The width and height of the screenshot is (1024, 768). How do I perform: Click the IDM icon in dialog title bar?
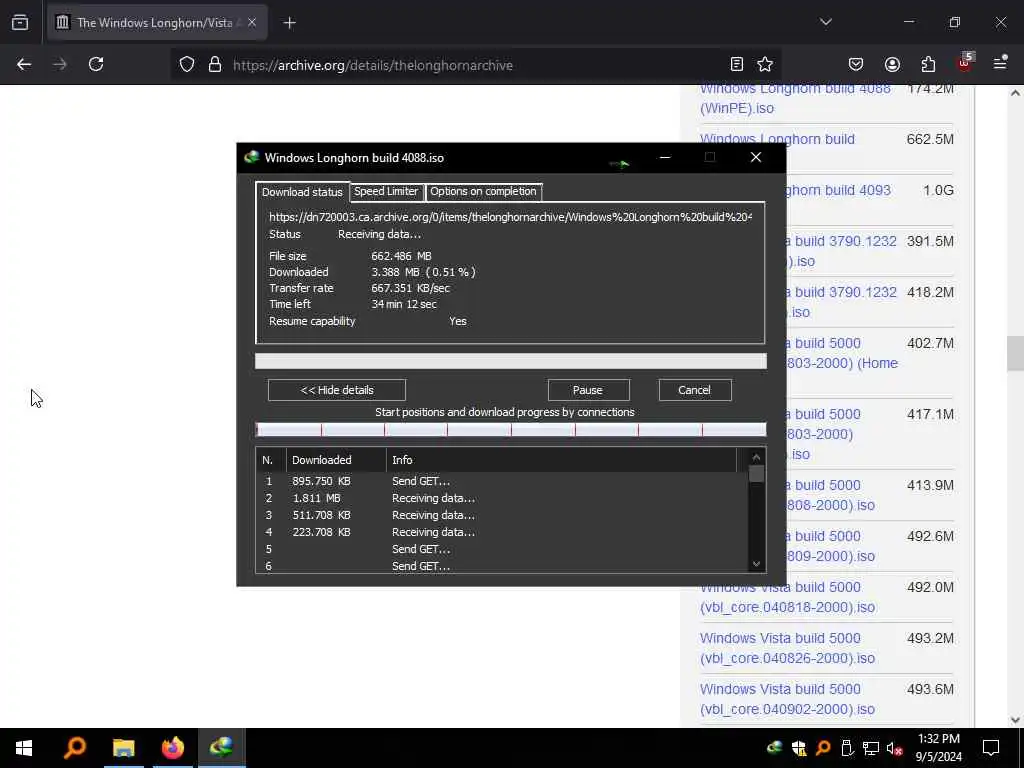click(251, 157)
